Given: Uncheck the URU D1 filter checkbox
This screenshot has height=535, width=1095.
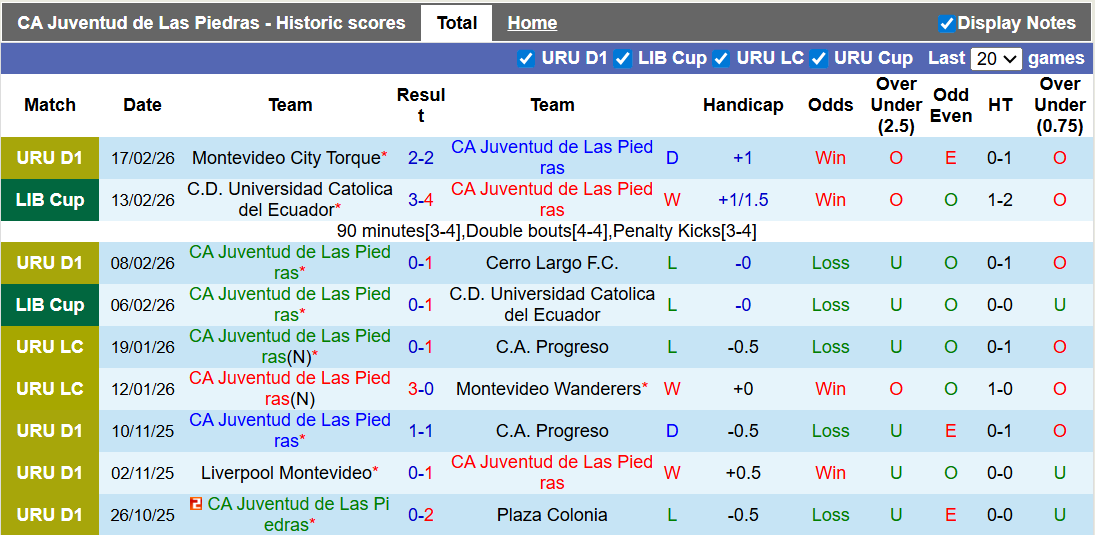Looking at the screenshot, I should click(526, 58).
